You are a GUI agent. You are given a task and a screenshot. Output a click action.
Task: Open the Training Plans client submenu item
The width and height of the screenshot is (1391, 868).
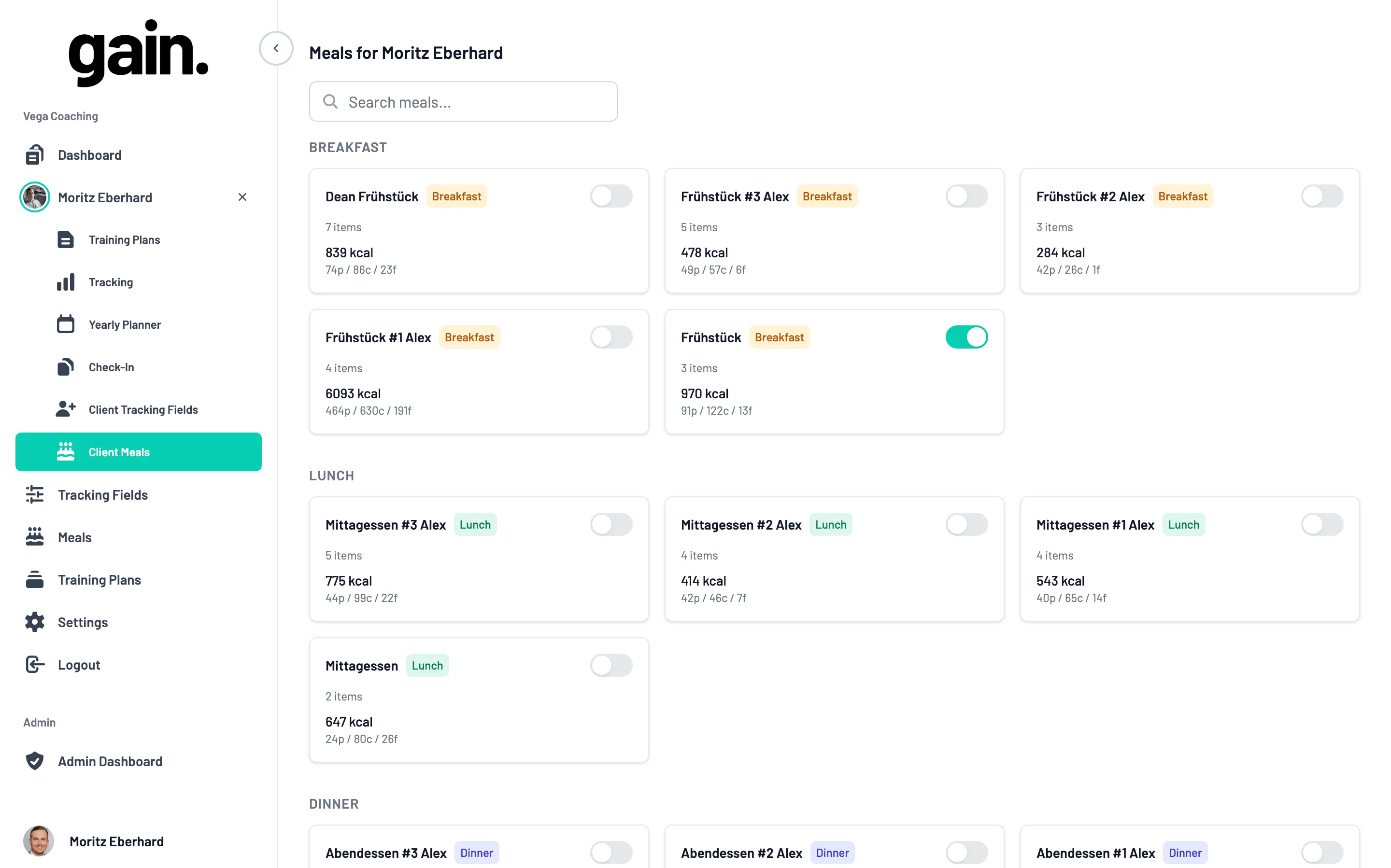[124, 240]
